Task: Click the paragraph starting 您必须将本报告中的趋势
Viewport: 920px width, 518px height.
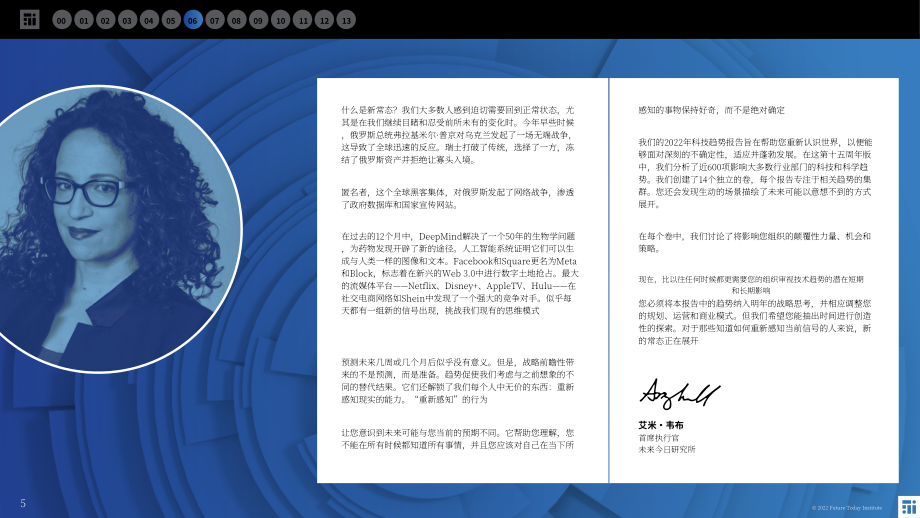Action: [x=755, y=322]
